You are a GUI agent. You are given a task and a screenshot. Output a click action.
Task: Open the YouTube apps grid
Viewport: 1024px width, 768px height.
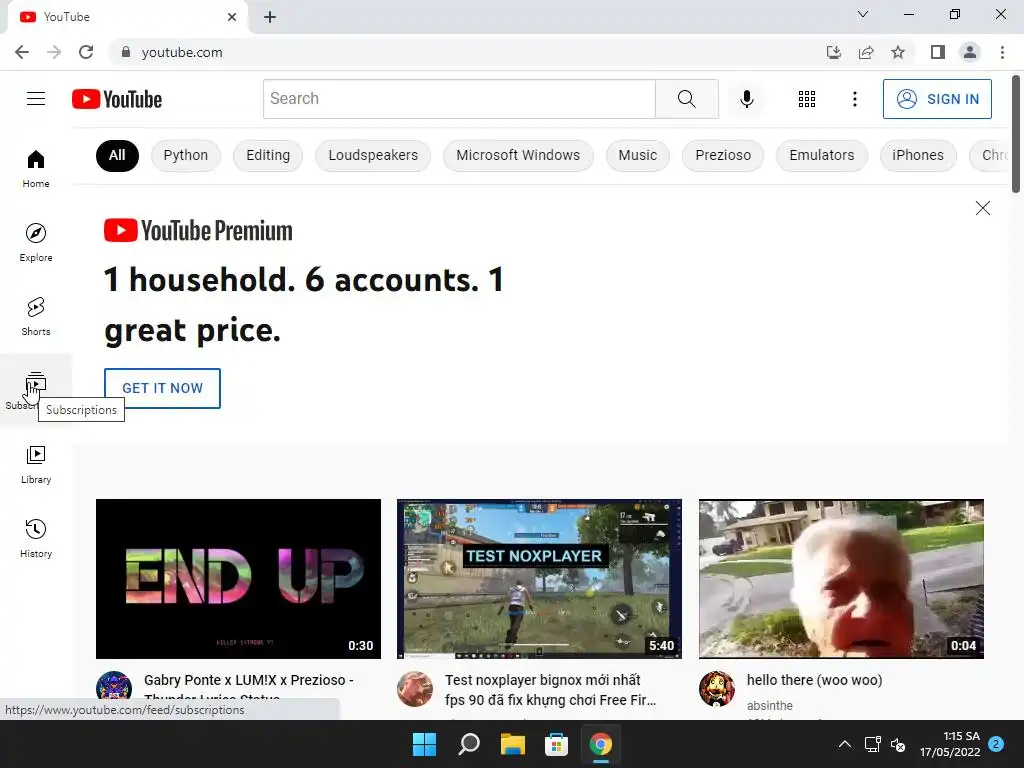click(x=807, y=99)
